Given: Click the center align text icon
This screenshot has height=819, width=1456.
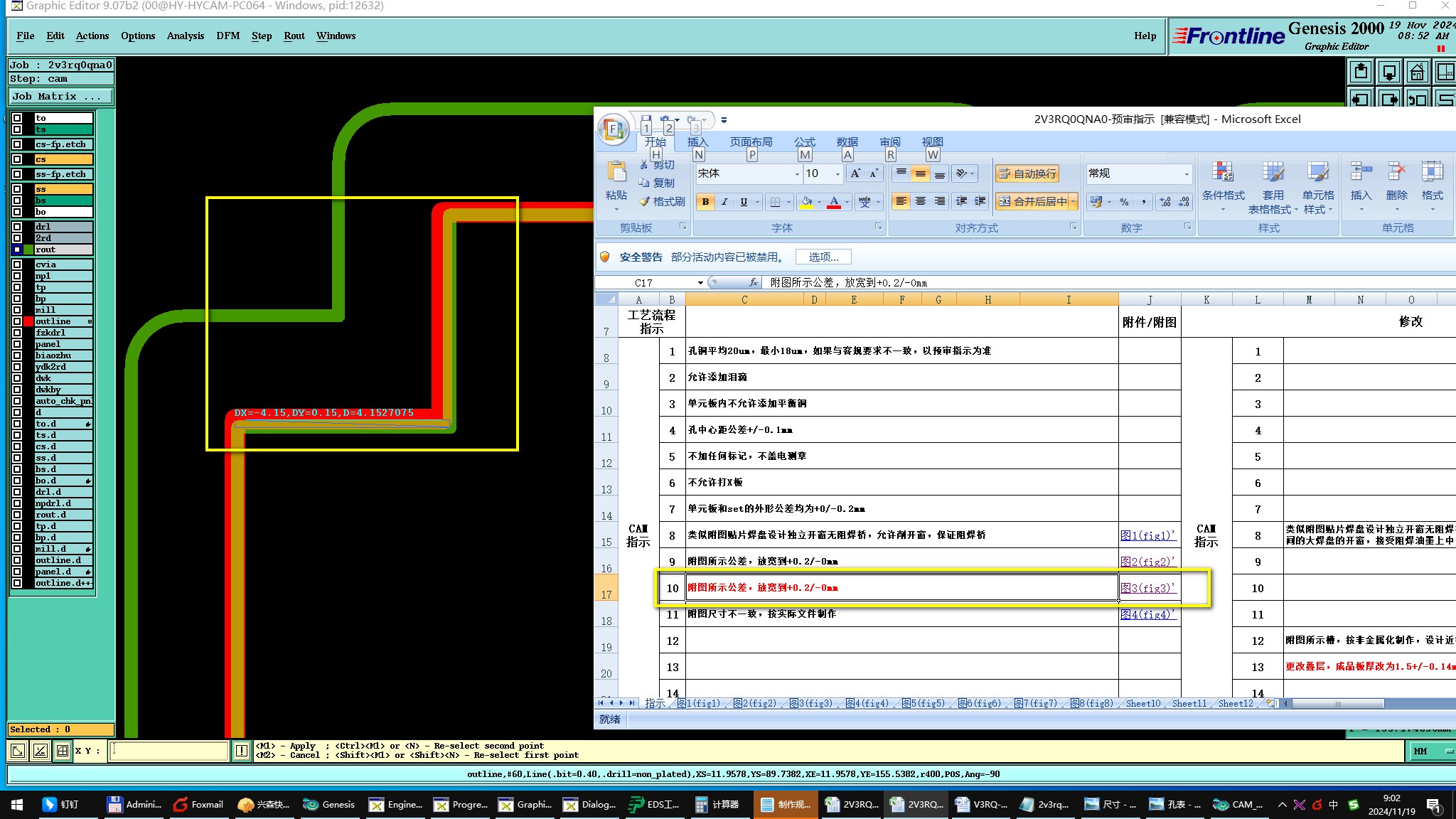Looking at the screenshot, I should point(921,202).
